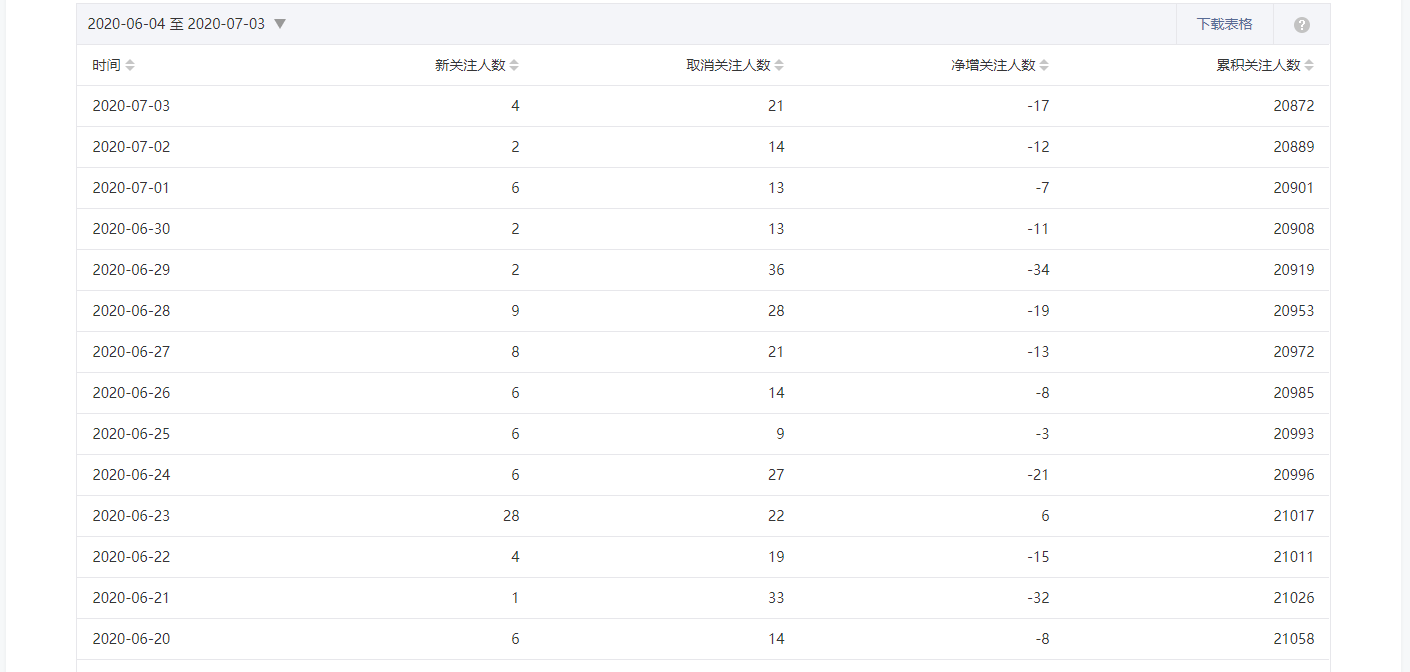Click cumulative followers value 20996
1410x672 pixels.
point(1294,475)
